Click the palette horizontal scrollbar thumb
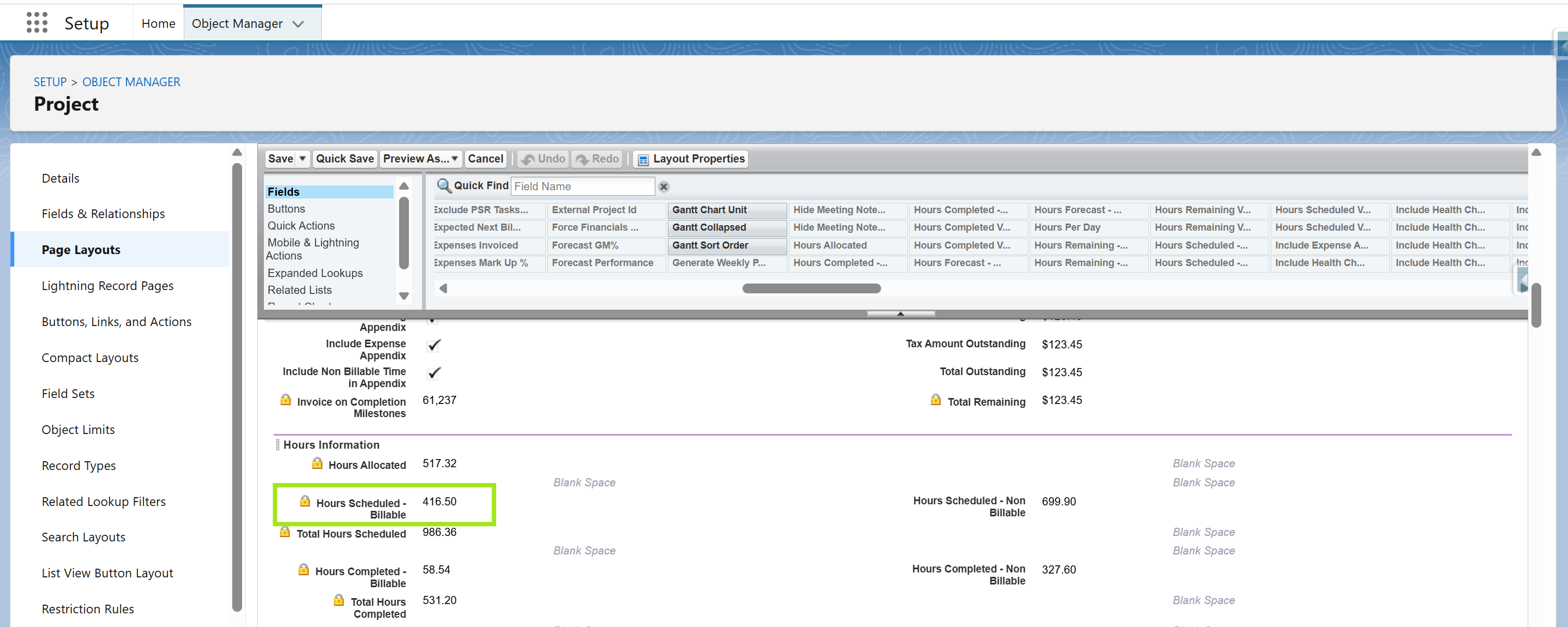This screenshot has height=627, width=1568. [x=811, y=288]
